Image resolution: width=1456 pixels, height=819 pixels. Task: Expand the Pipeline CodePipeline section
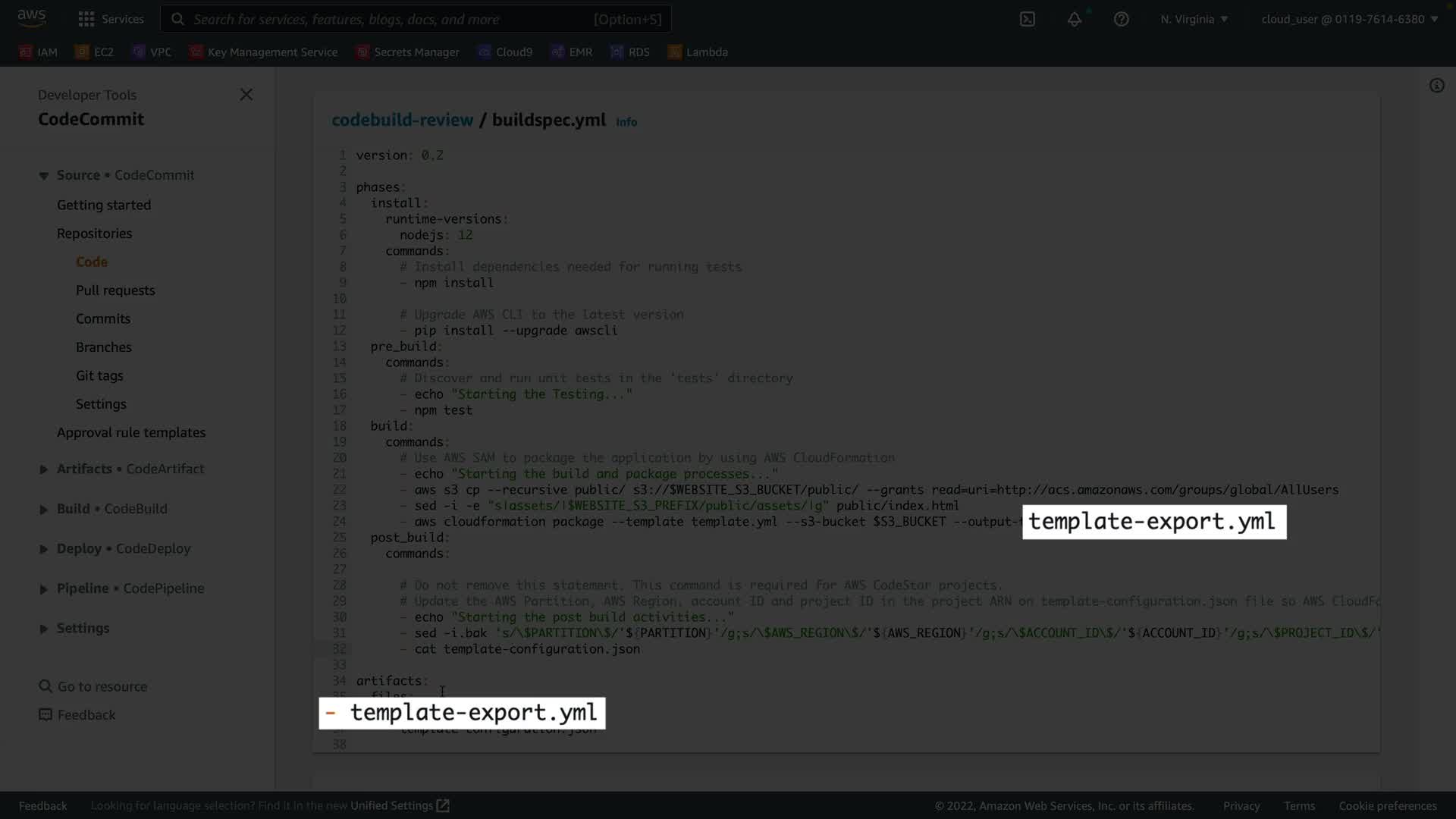pos(44,588)
